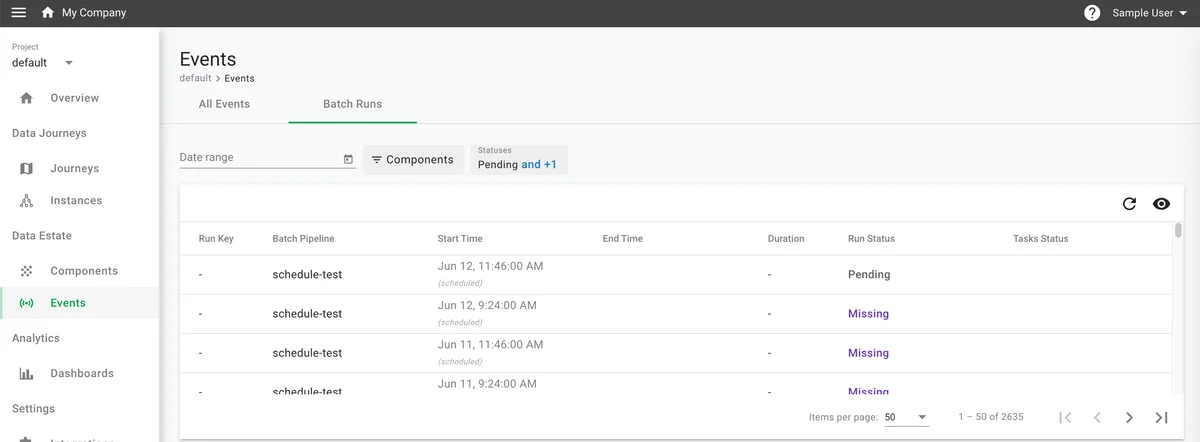Click schedule-test in Jun 12, 9:24:00 AM row

[x=307, y=313]
